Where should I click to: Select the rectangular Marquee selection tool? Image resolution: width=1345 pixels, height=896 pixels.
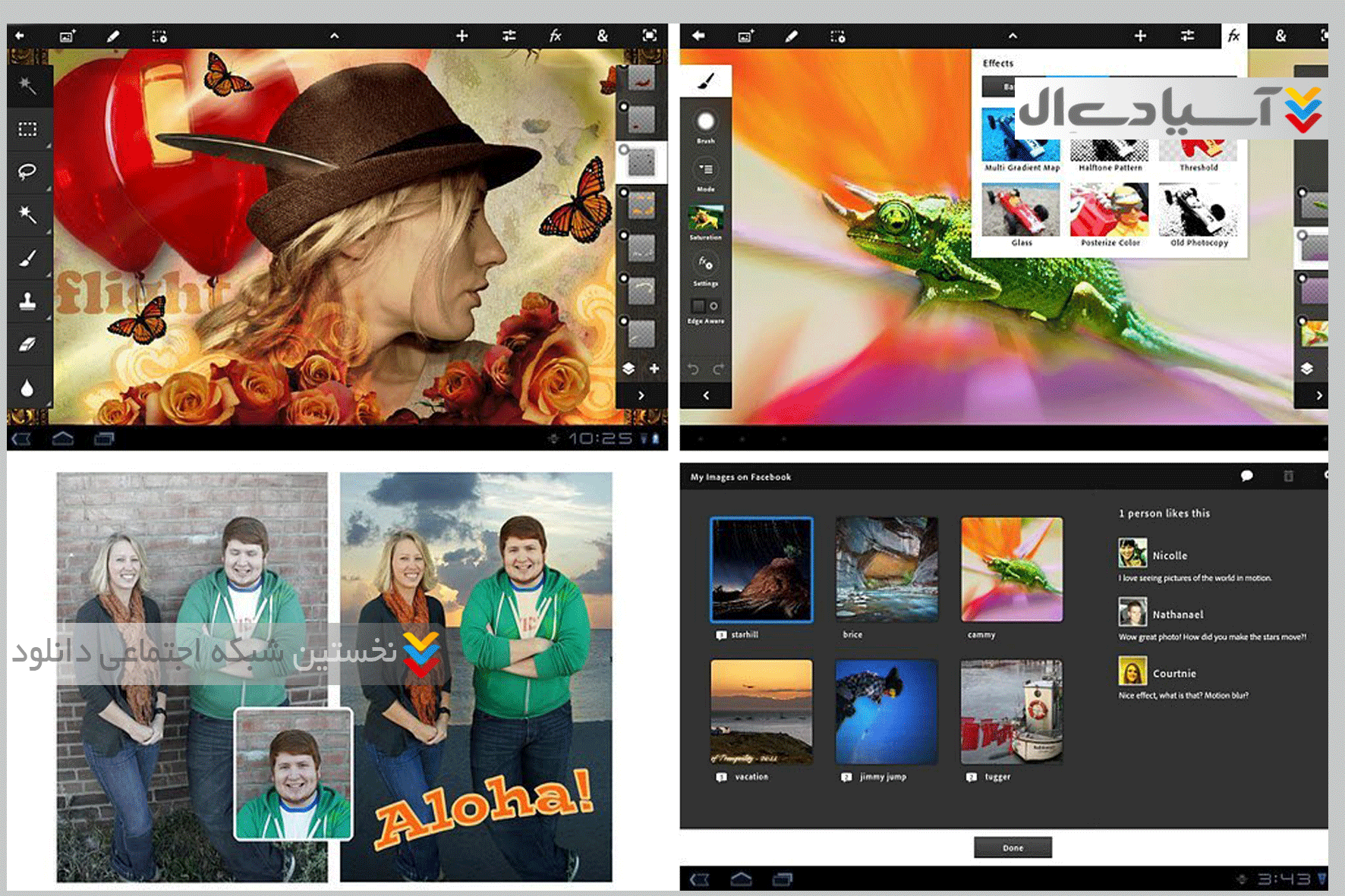27,129
